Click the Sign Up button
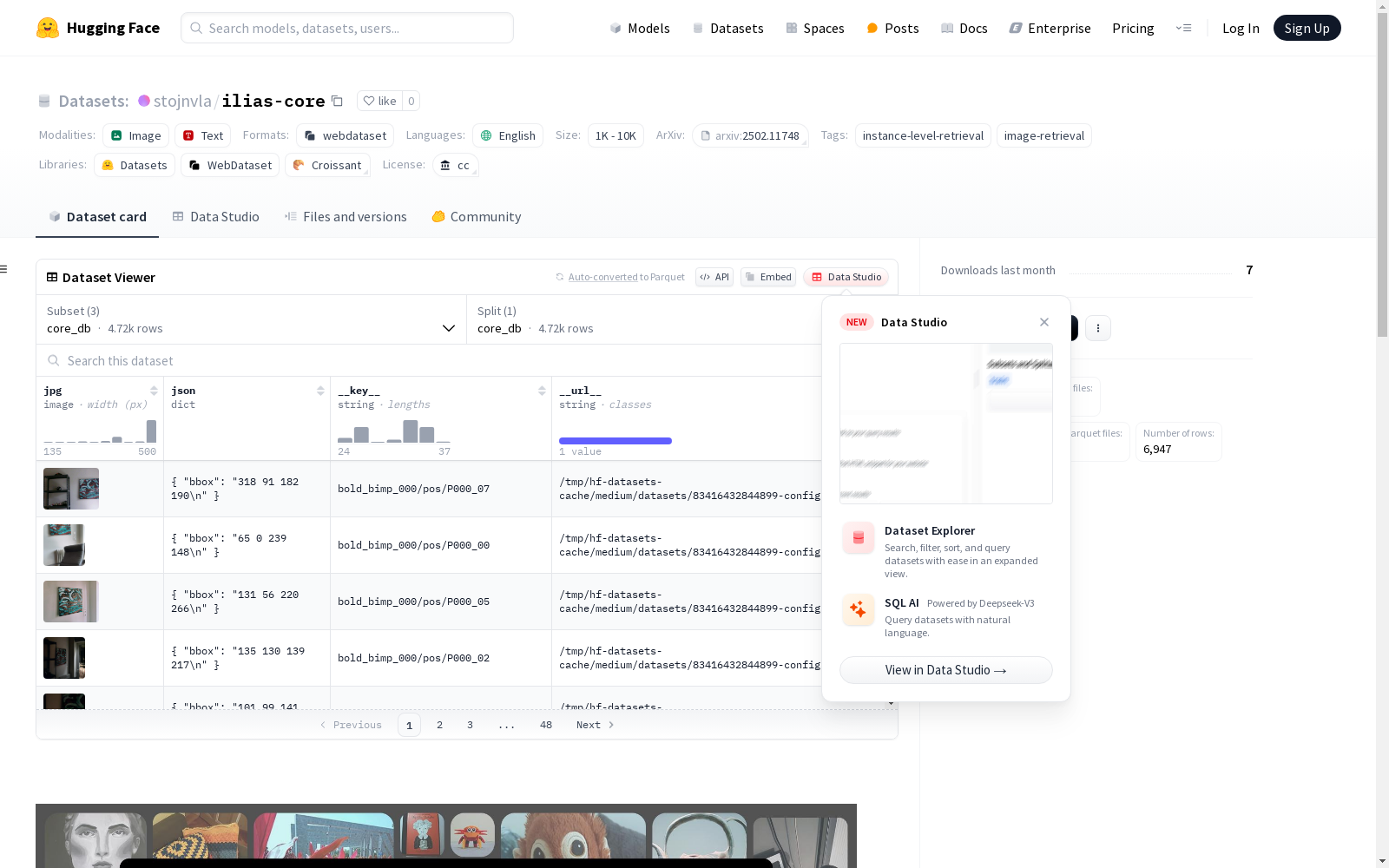1389x868 pixels. click(x=1307, y=28)
